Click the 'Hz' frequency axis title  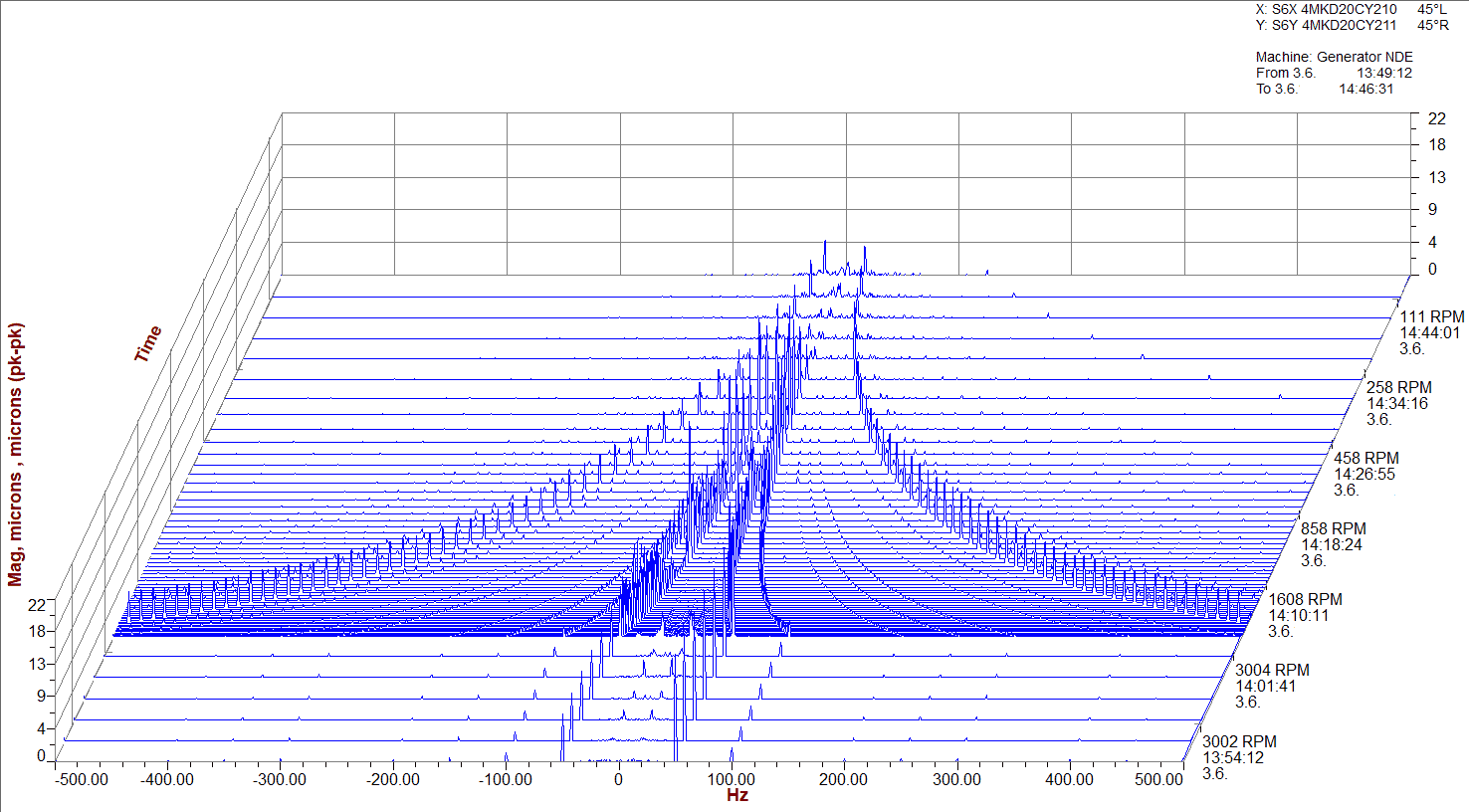click(x=737, y=795)
